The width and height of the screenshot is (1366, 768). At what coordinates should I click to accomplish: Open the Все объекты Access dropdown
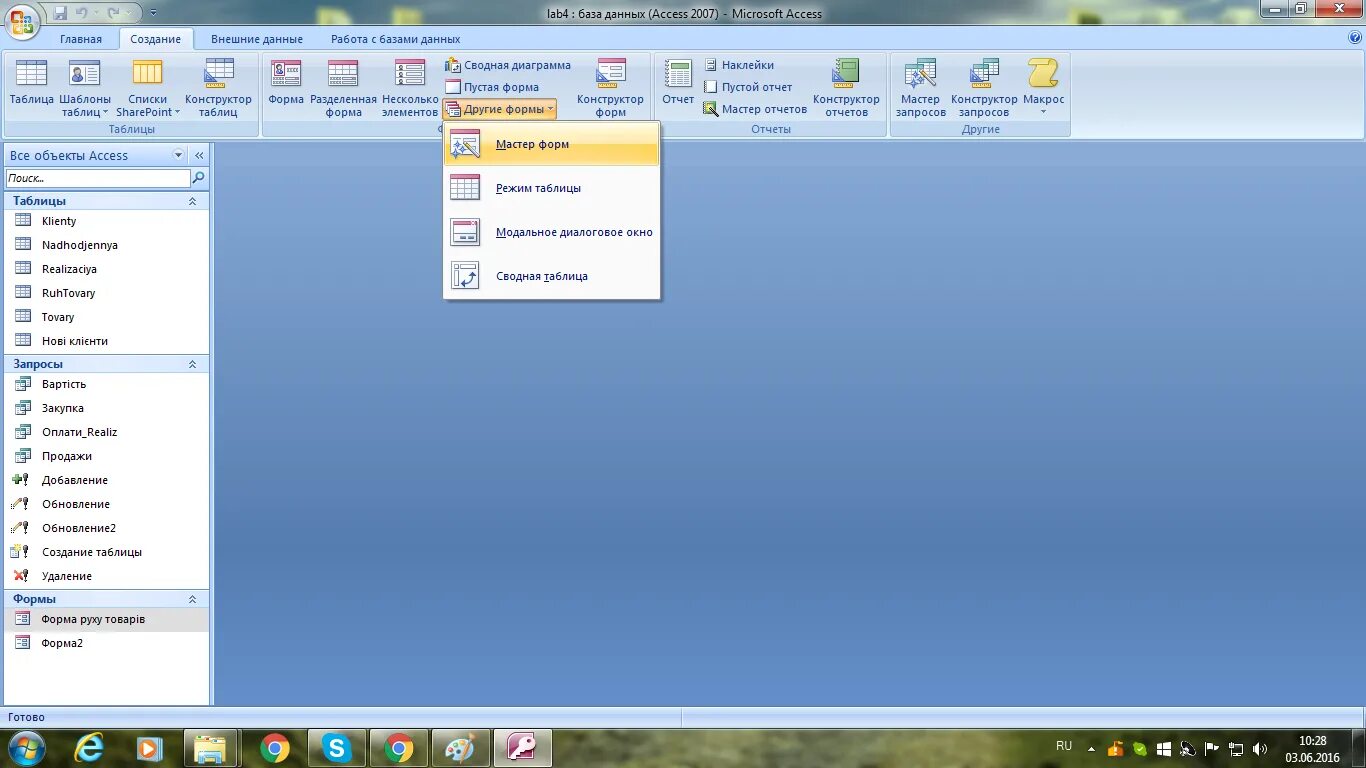tap(179, 155)
